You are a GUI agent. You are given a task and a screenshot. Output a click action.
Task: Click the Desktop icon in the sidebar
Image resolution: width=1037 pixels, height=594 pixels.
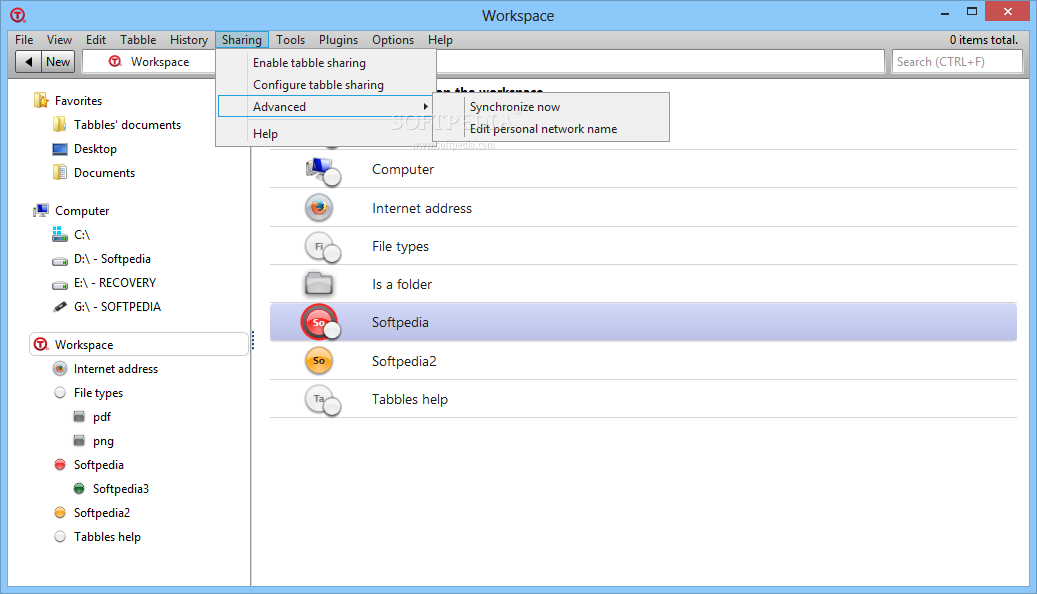point(60,149)
